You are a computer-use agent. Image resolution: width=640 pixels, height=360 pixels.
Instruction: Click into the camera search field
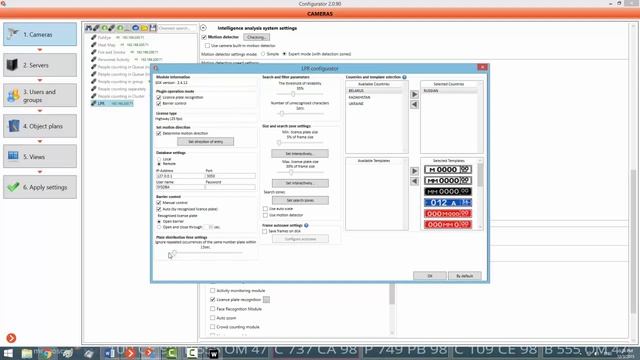tap(176, 28)
